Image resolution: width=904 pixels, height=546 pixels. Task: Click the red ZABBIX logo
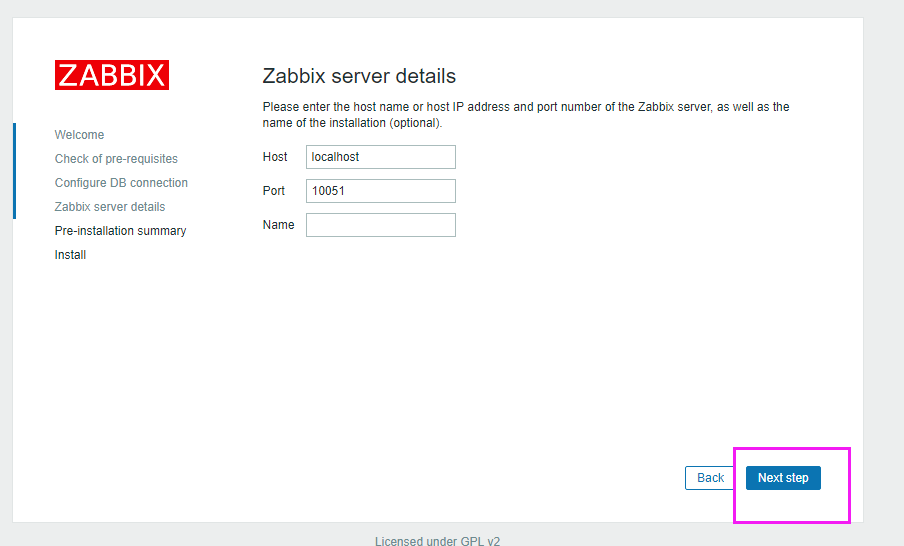click(x=112, y=75)
